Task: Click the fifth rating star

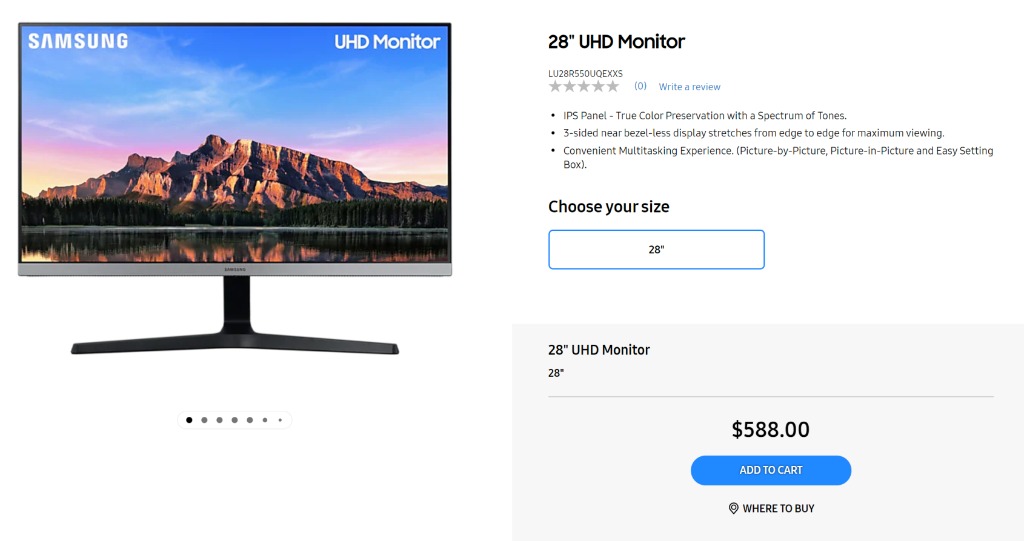Action: point(613,86)
